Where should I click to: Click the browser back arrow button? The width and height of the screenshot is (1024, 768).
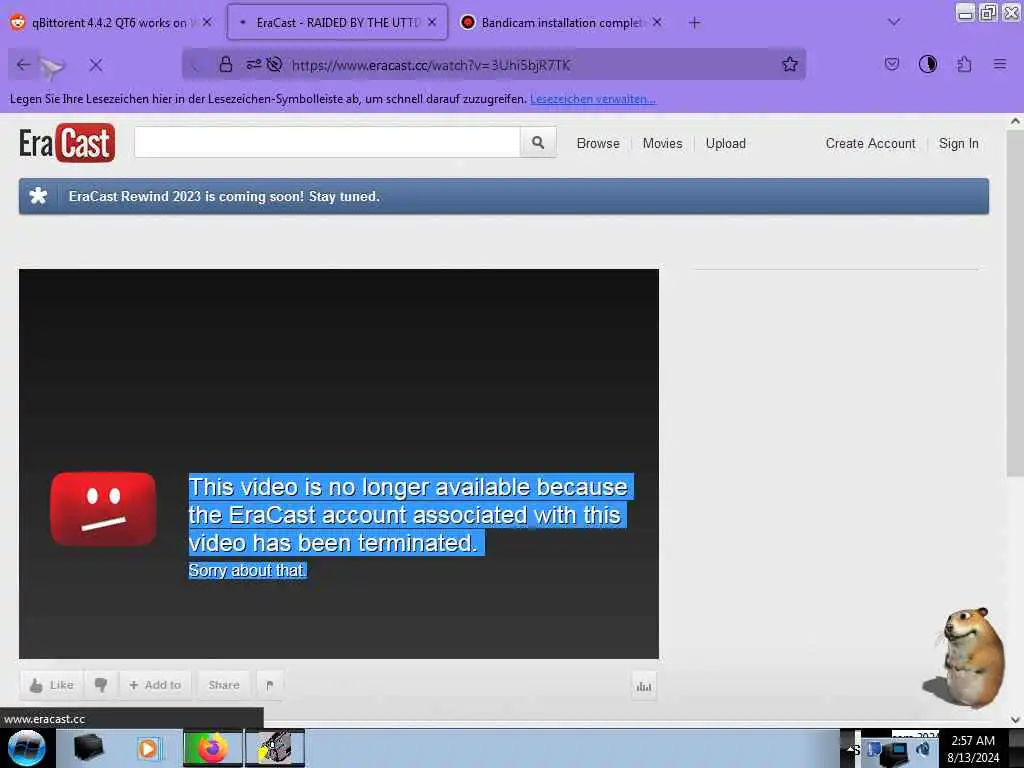[x=24, y=65]
